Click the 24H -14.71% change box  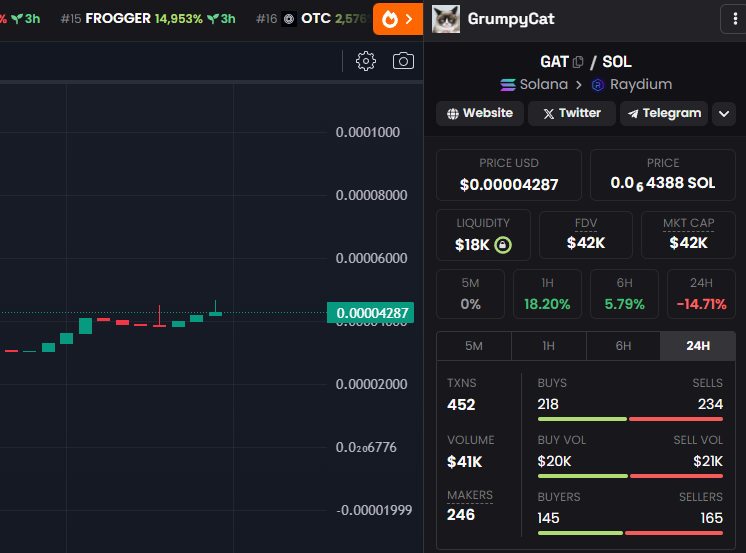pos(701,294)
